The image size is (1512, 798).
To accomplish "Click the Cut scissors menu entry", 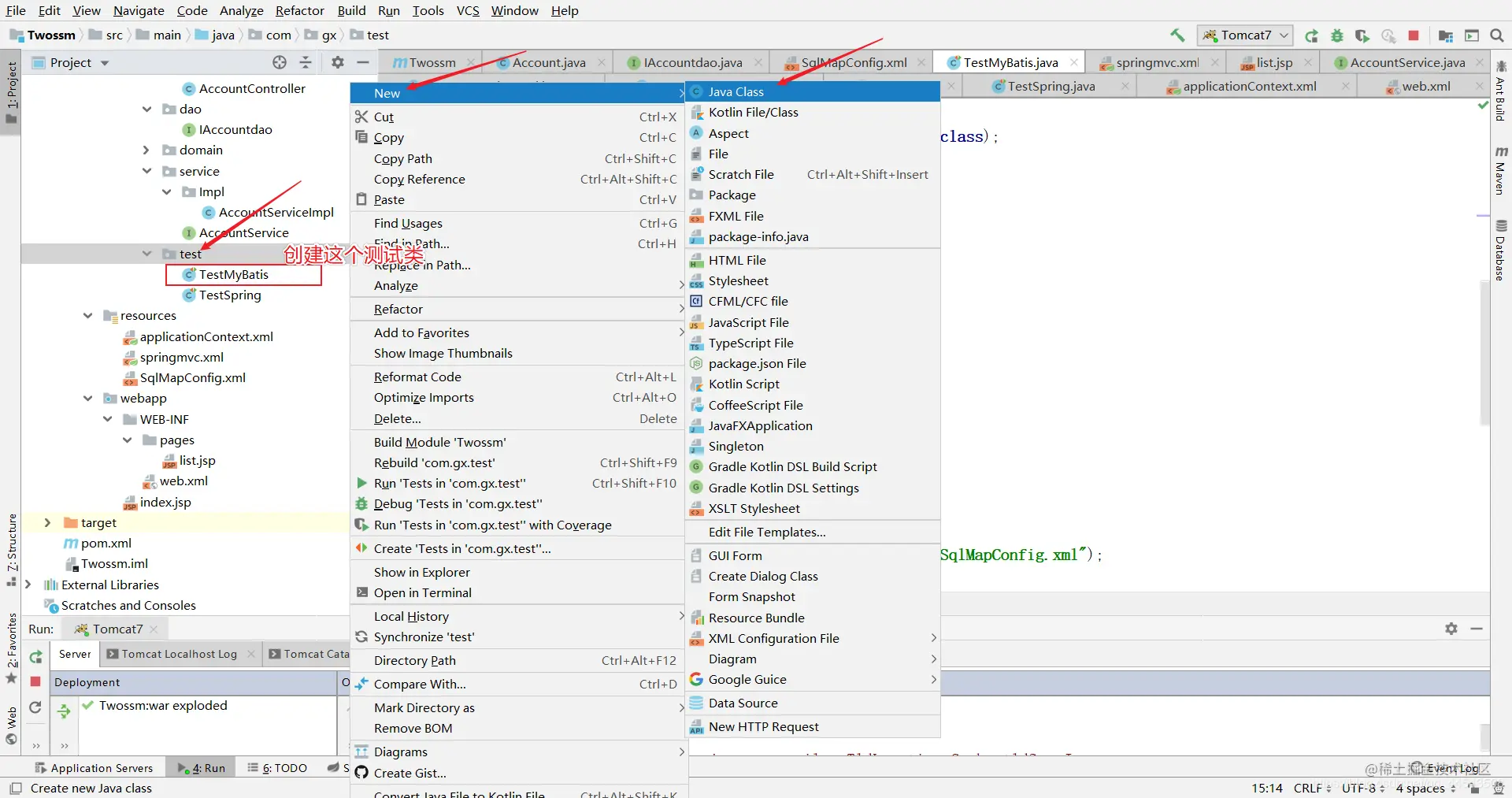I will coord(517,117).
